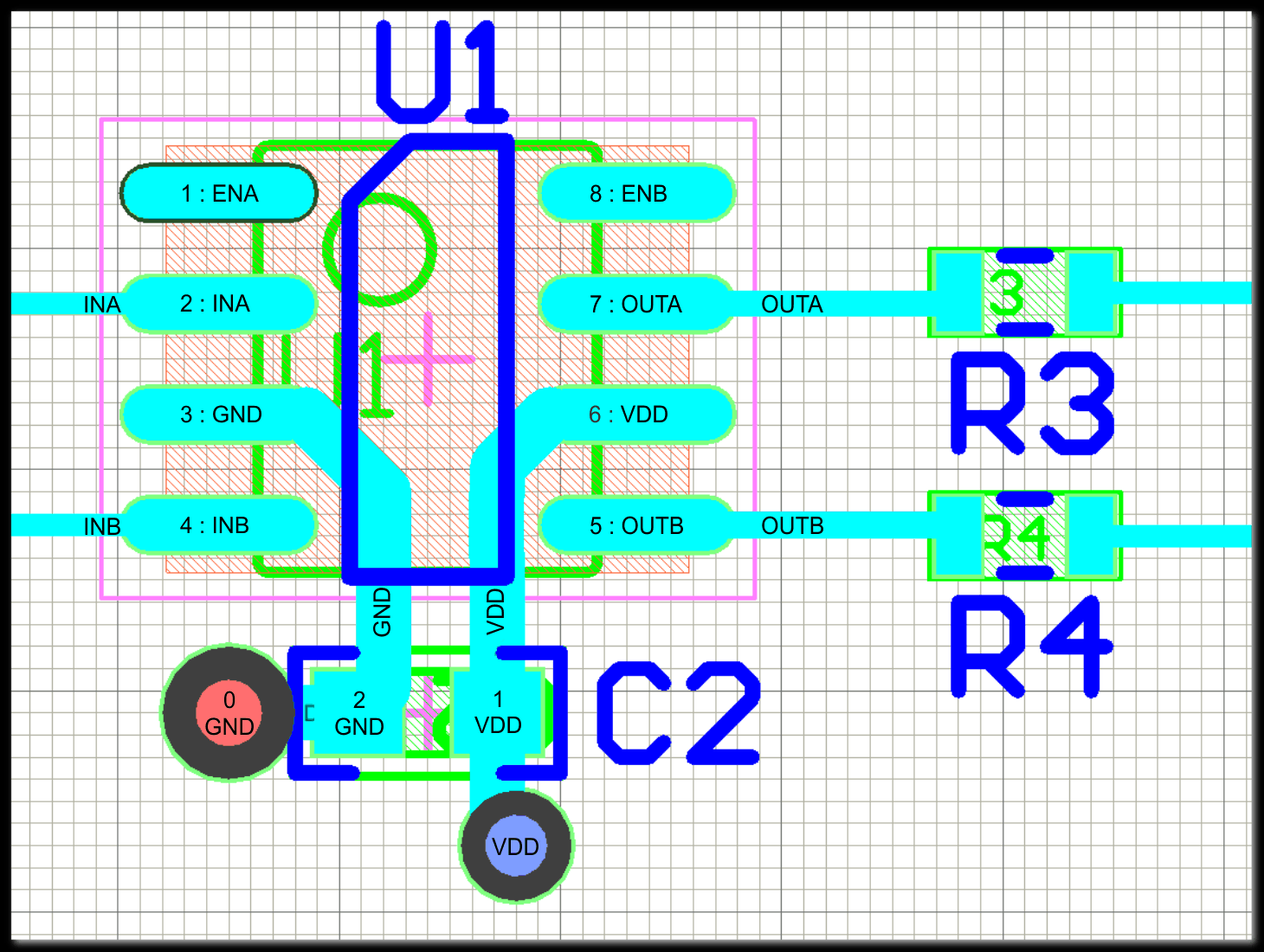Click the blue VDD via
Screen dimensions: 1264x952
(516, 846)
